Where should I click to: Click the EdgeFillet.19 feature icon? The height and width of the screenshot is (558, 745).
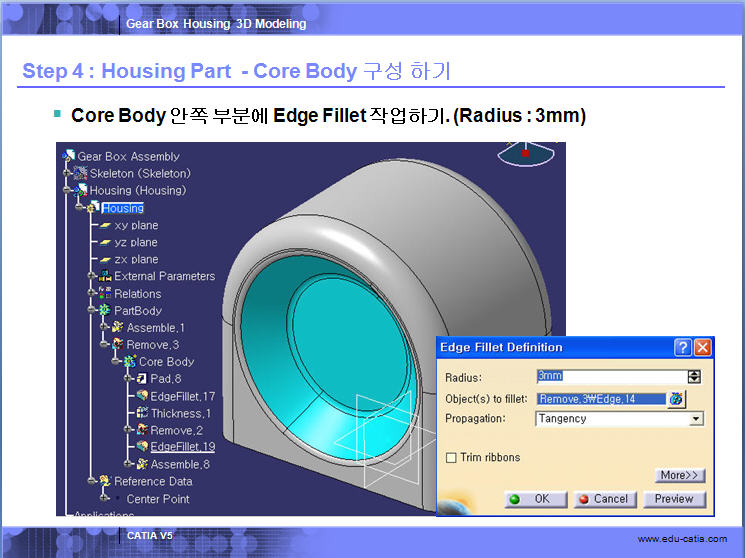click(142, 447)
